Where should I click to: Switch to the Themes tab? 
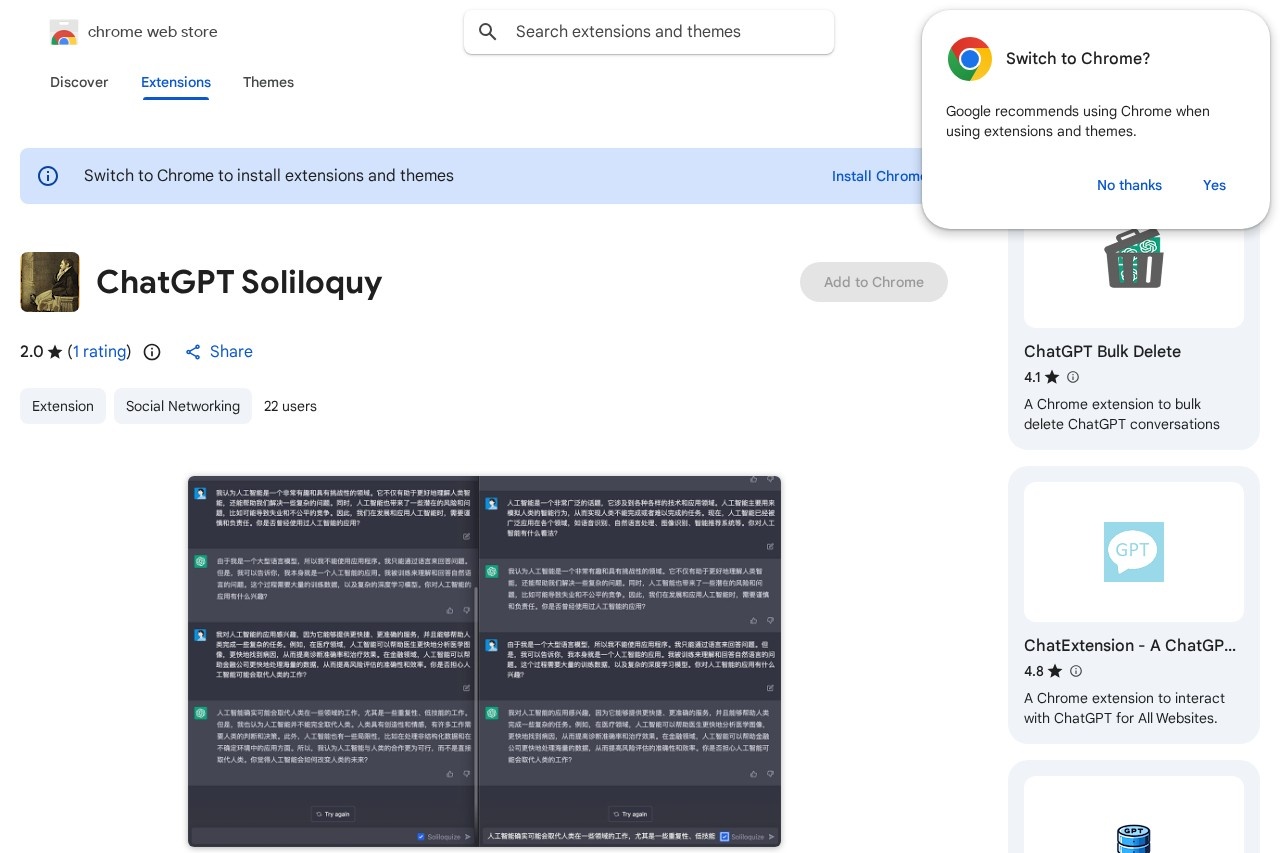click(268, 83)
